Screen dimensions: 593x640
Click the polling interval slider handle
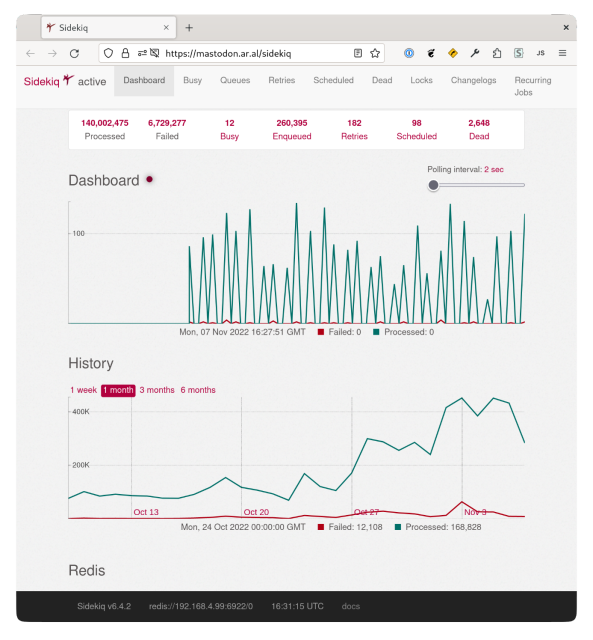(x=433, y=185)
